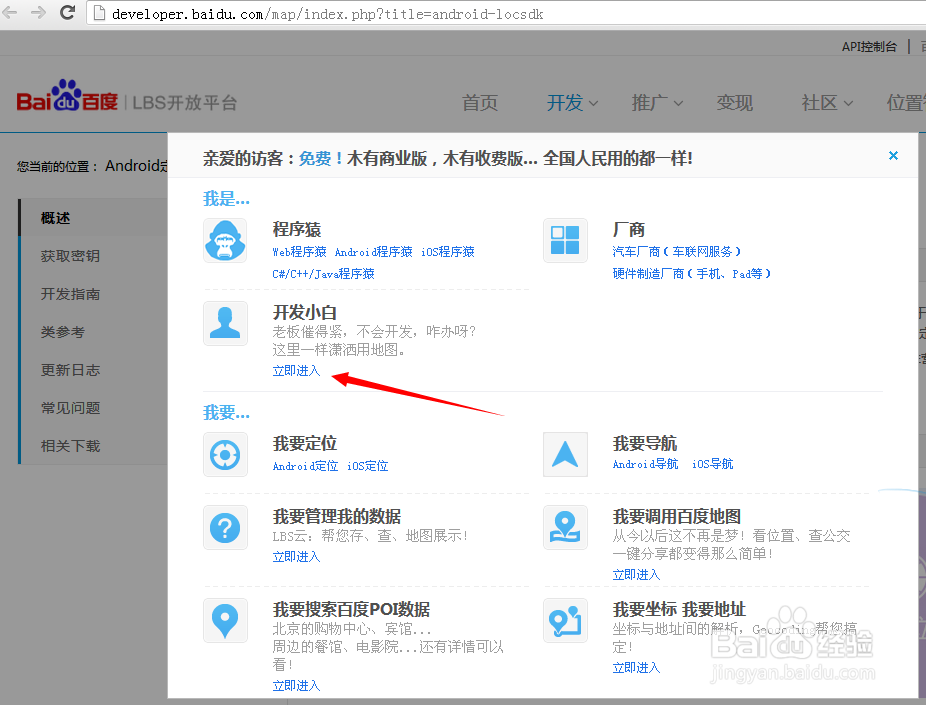
Task: Open iOS导航 link
Action: pyautogui.click(x=712, y=464)
